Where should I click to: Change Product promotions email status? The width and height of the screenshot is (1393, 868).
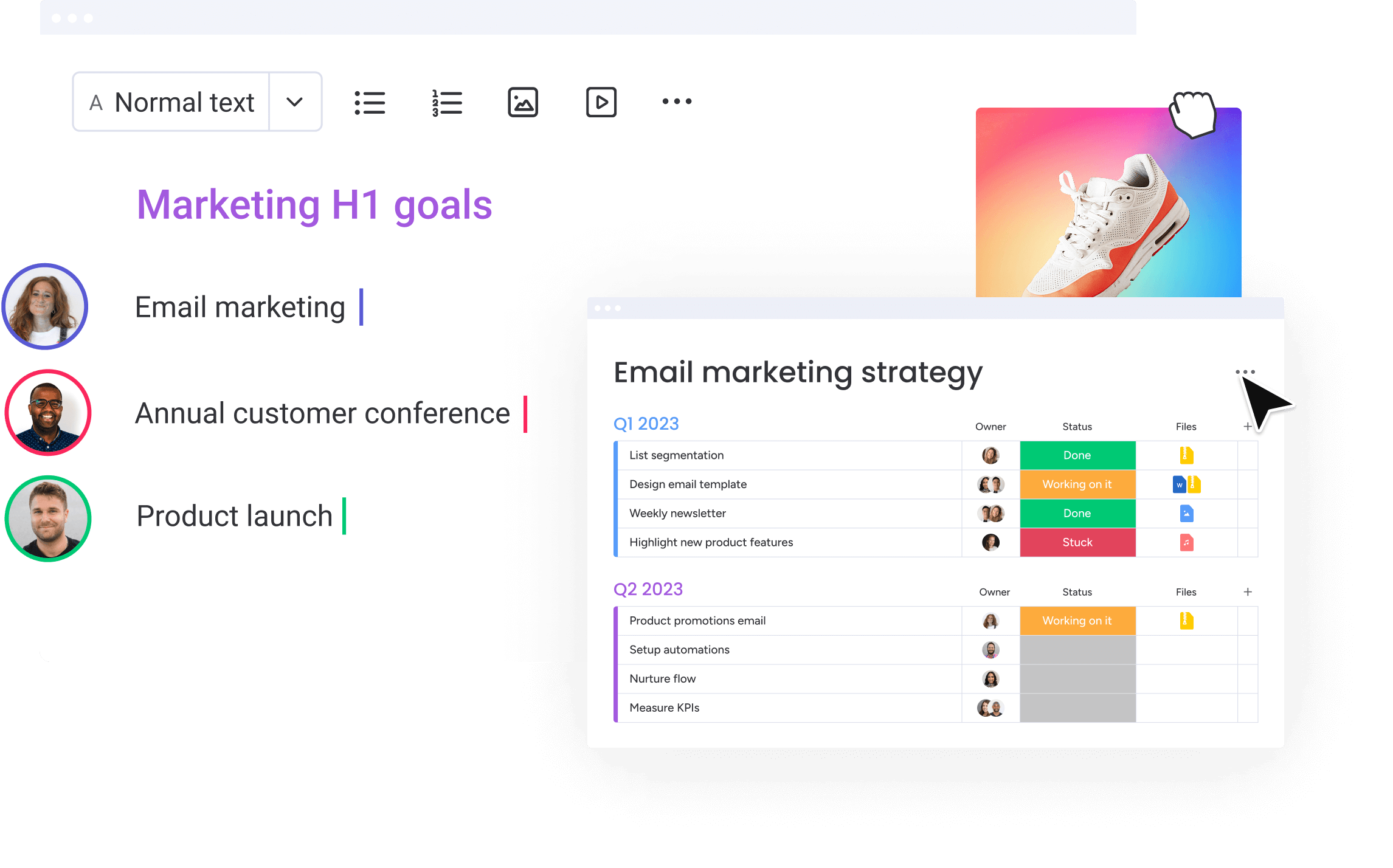[1077, 621]
